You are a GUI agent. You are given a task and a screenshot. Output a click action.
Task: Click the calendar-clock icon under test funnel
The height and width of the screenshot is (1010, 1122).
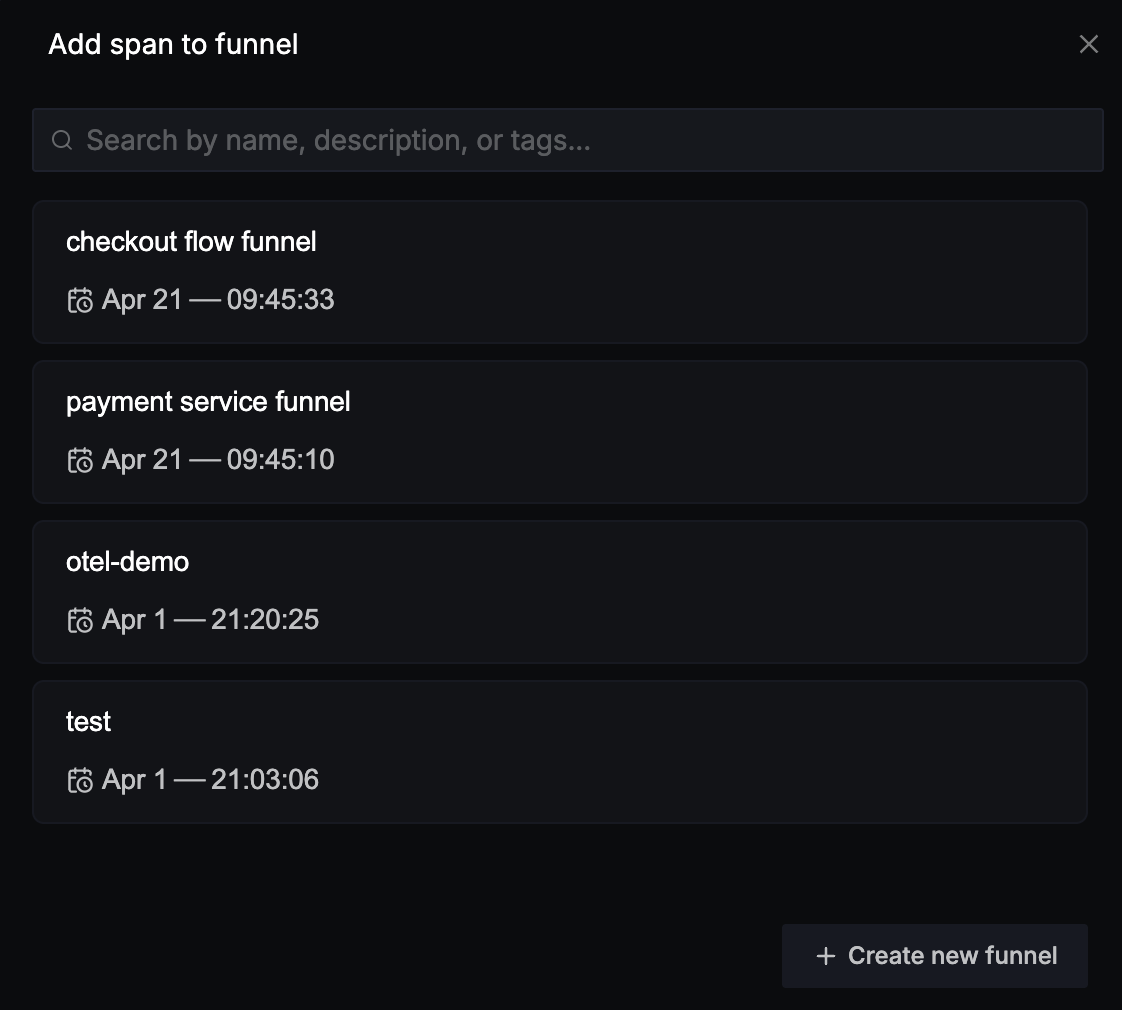[x=80, y=780]
